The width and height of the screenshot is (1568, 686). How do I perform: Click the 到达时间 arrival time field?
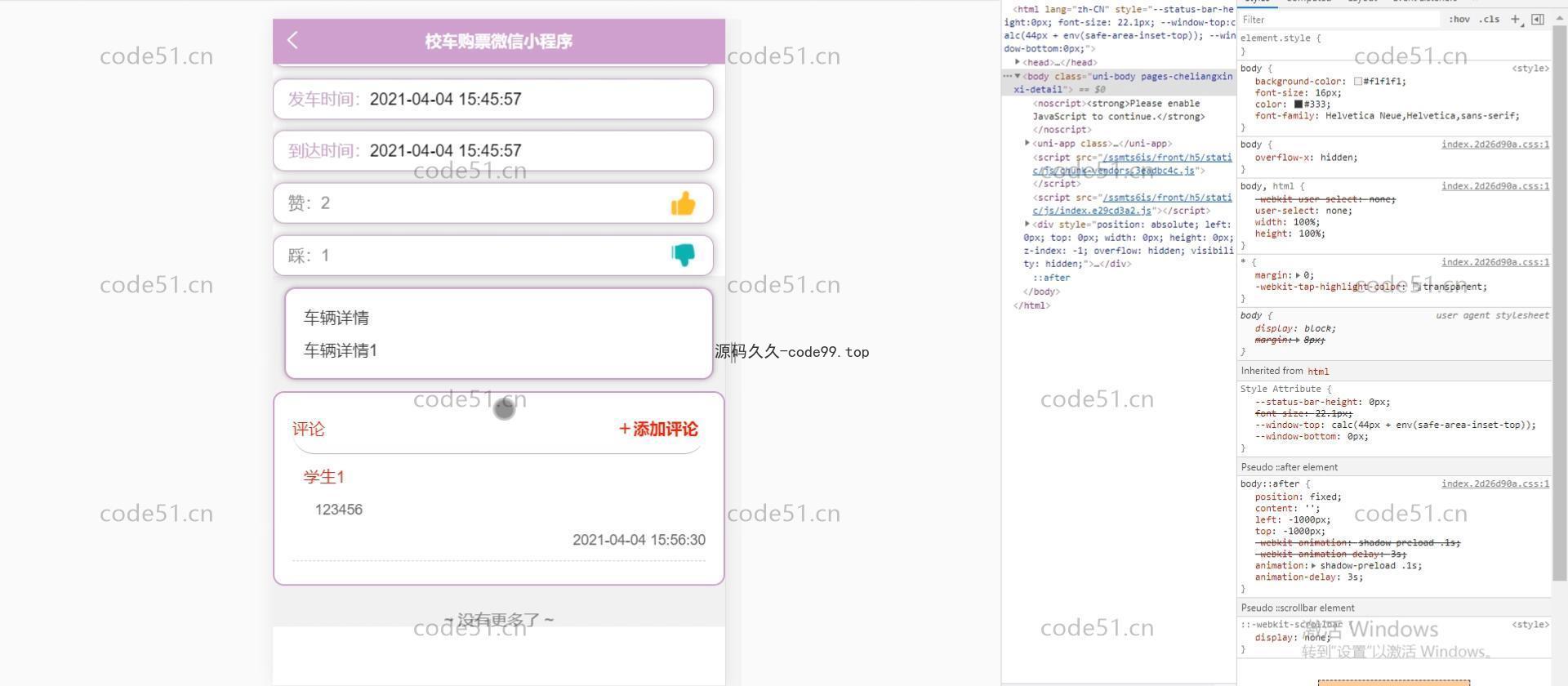point(493,151)
